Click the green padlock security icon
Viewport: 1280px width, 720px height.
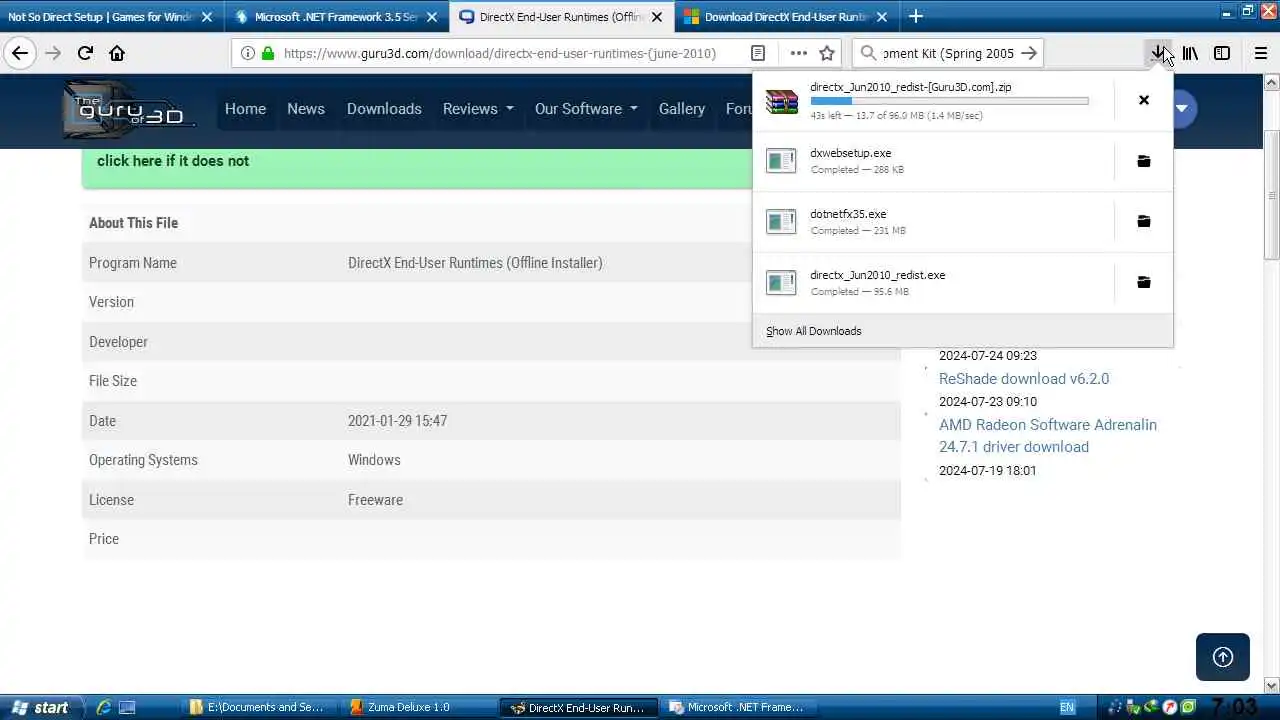pyautogui.click(x=268, y=53)
